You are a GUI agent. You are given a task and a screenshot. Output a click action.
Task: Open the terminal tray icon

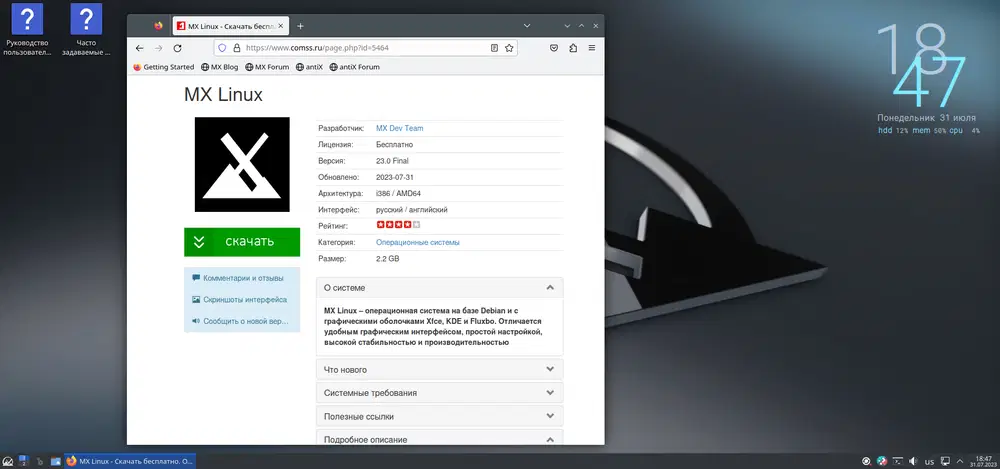[x=898, y=461]
